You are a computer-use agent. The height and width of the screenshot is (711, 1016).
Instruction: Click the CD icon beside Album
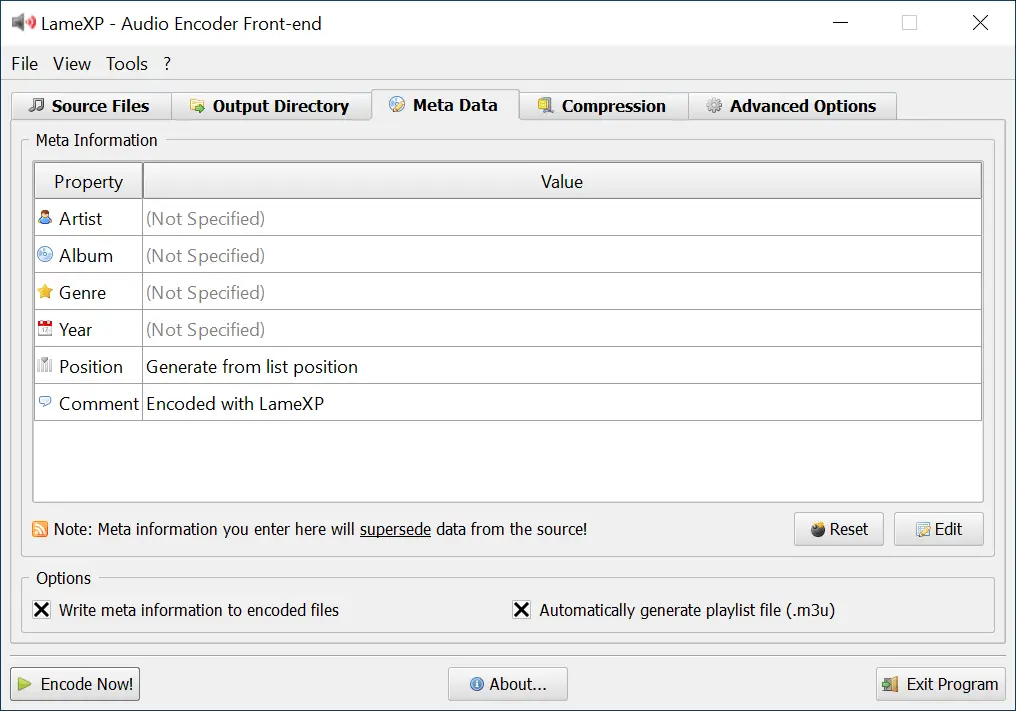pyautogui.click(x=45, y=254)
